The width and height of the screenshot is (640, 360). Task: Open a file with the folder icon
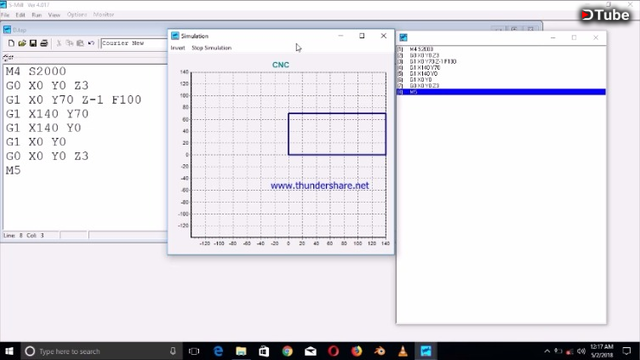tap(22, 43)
